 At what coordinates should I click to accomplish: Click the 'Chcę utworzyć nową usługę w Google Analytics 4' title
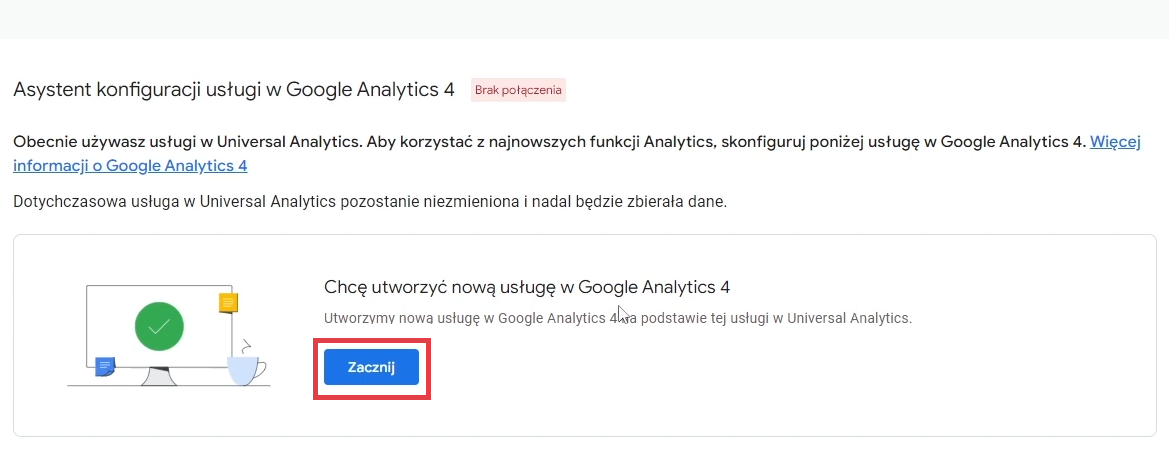[x=527, y=287]
